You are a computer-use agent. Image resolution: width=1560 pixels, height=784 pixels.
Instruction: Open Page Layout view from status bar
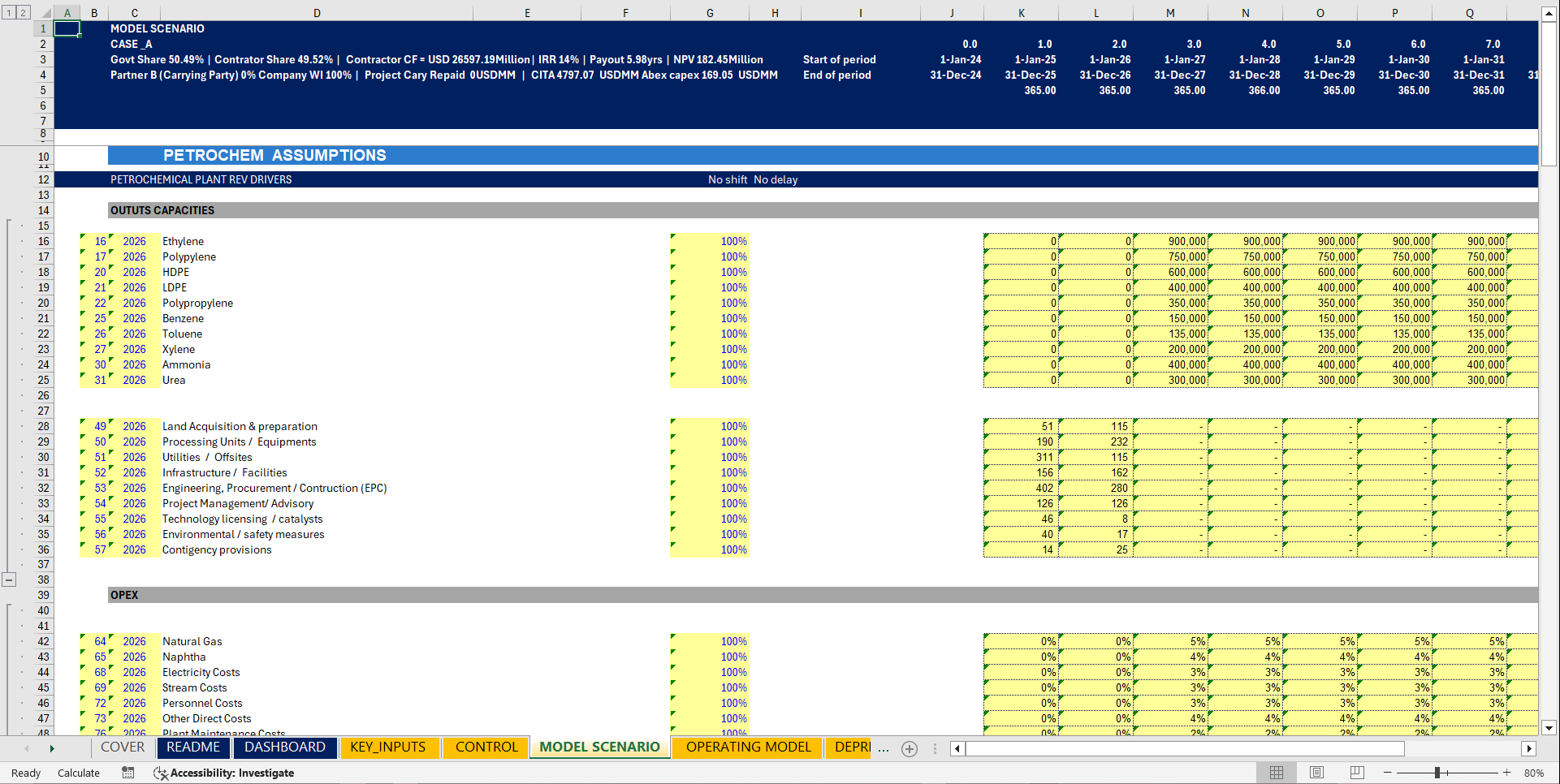[x=1316, y=773]
